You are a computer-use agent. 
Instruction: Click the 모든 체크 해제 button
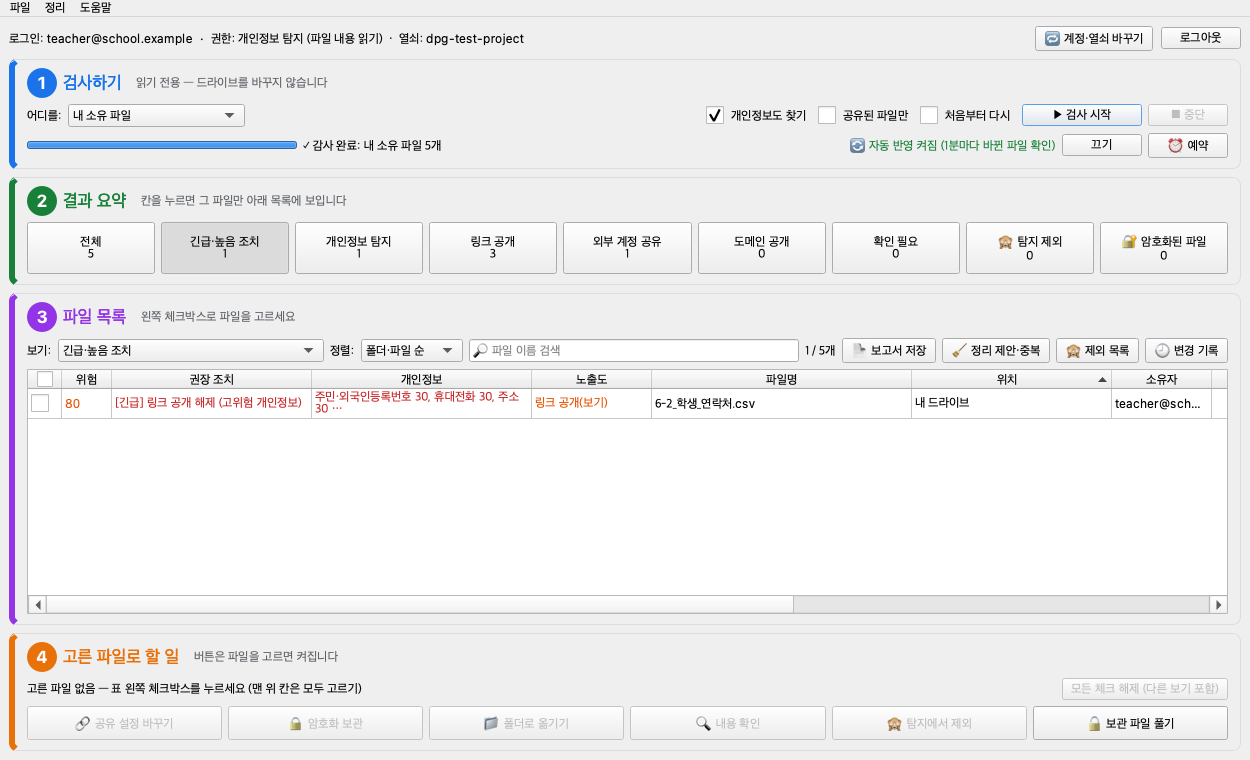[1145, 689]
